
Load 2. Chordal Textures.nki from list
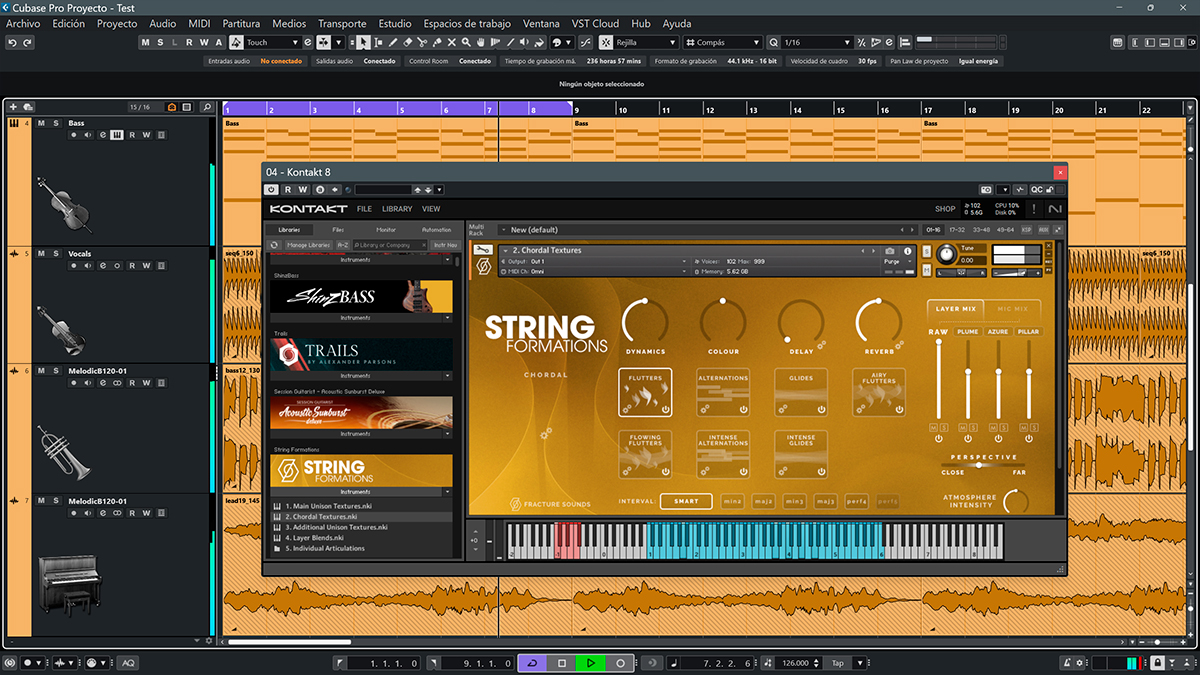click(x=362, y=517)
